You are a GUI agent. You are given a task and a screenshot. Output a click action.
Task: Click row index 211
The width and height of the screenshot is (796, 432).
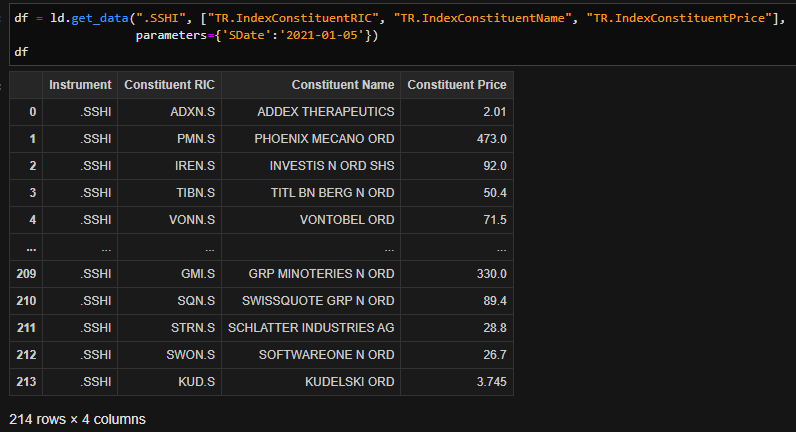coord(26,328)
